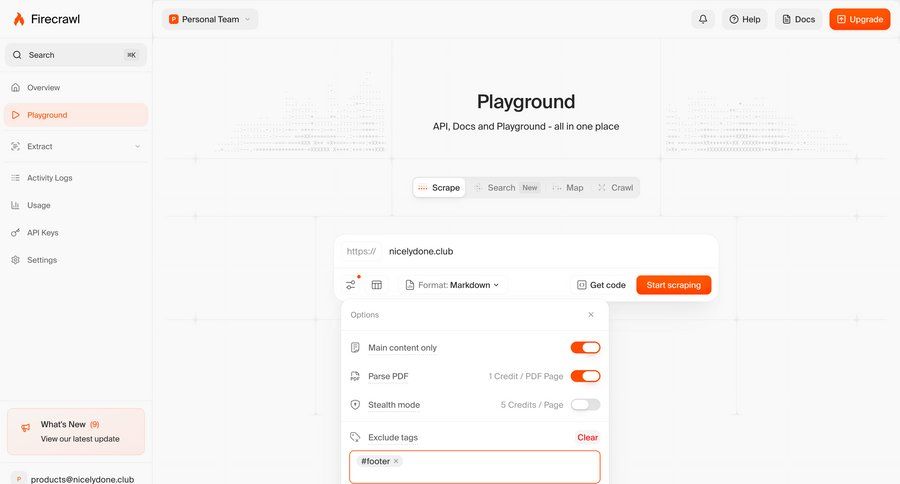This screenshot has height=484, width=900.
Task: Enable the Stealth mode toggle
Action: click(585, 405)
